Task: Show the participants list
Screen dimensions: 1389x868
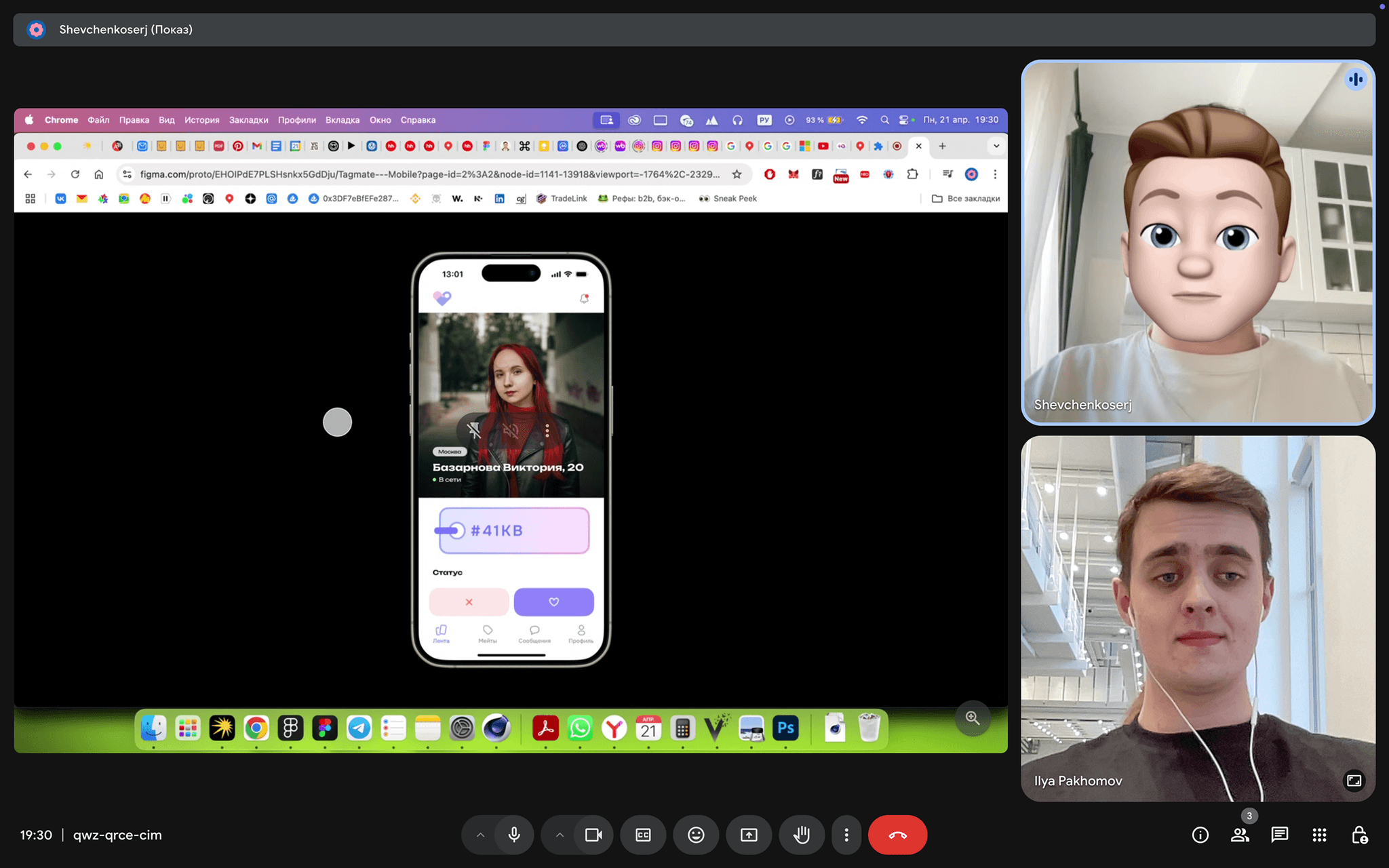Action: click(x=1240, y=835)
